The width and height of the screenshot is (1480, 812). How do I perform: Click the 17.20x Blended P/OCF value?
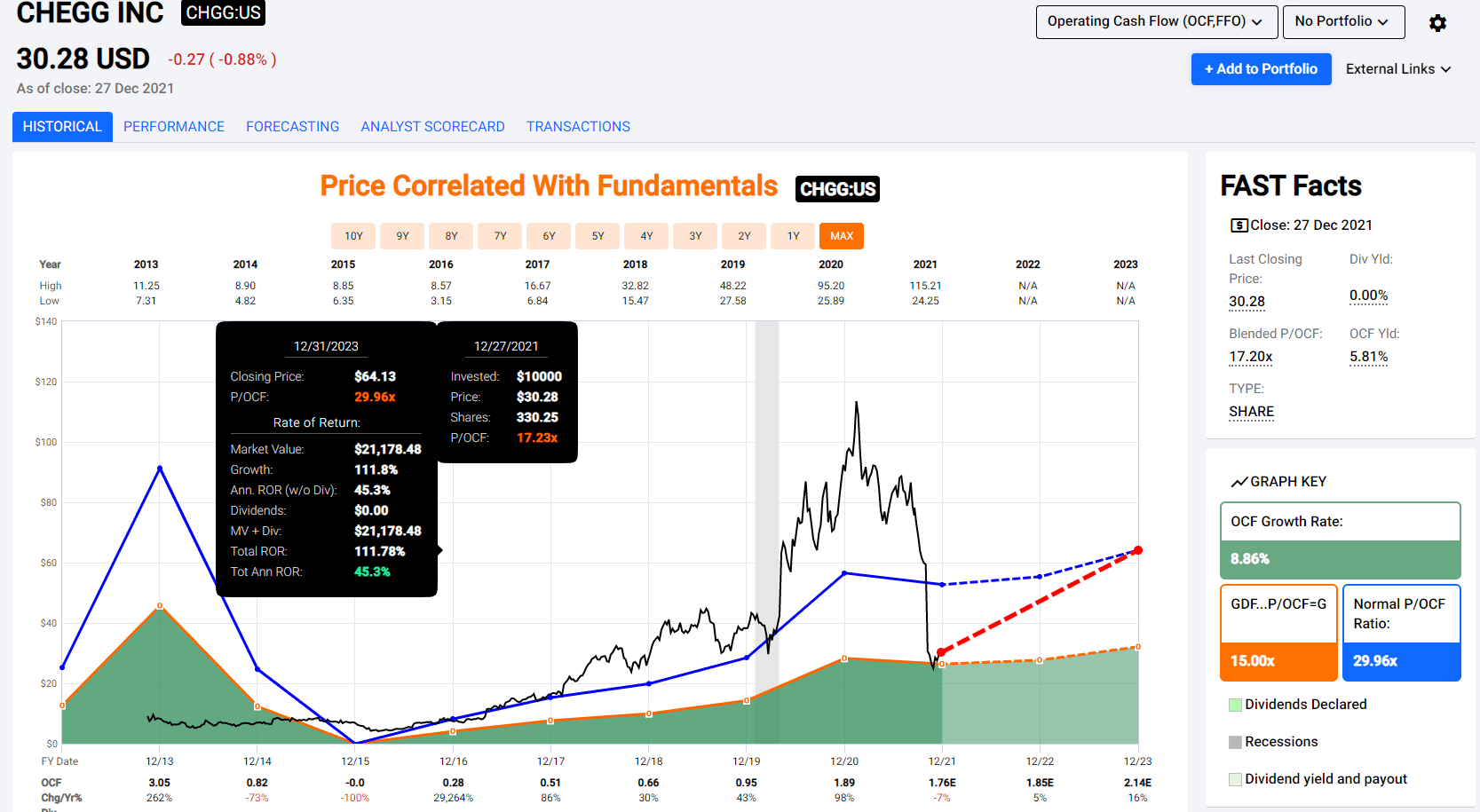[1250, 357]
